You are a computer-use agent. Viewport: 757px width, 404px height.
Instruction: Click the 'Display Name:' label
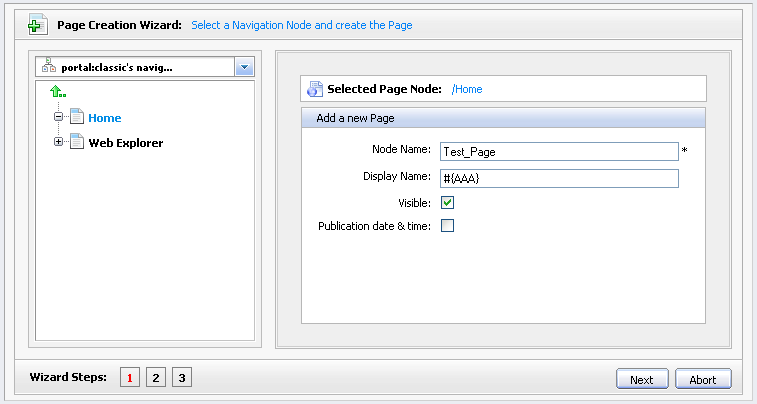(397, 177)
